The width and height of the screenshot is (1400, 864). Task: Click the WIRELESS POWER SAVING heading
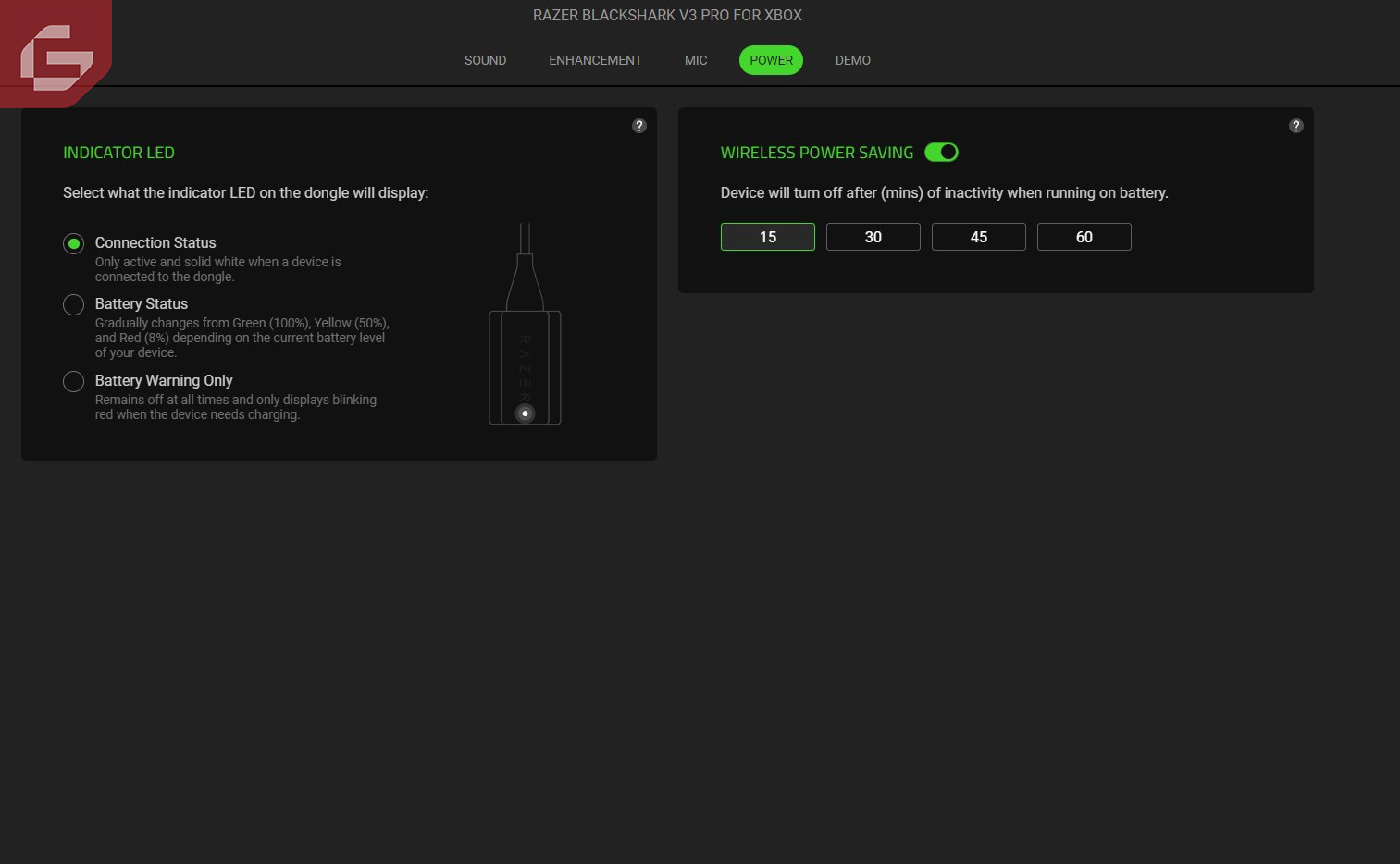[x=817, y=153]
